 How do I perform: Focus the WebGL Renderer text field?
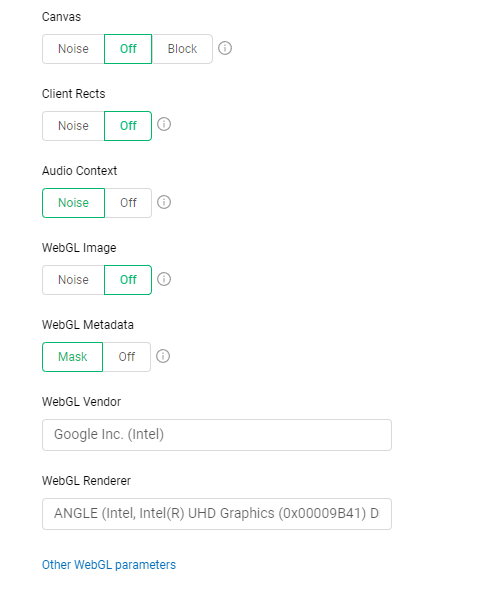[217, 514]
